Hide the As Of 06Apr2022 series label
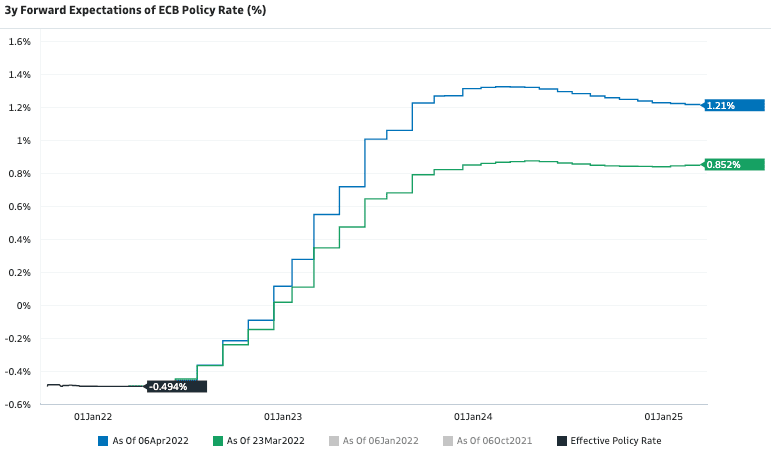This screenshot has width=771, height=461. pyautogui.click(x=151, y=440)
